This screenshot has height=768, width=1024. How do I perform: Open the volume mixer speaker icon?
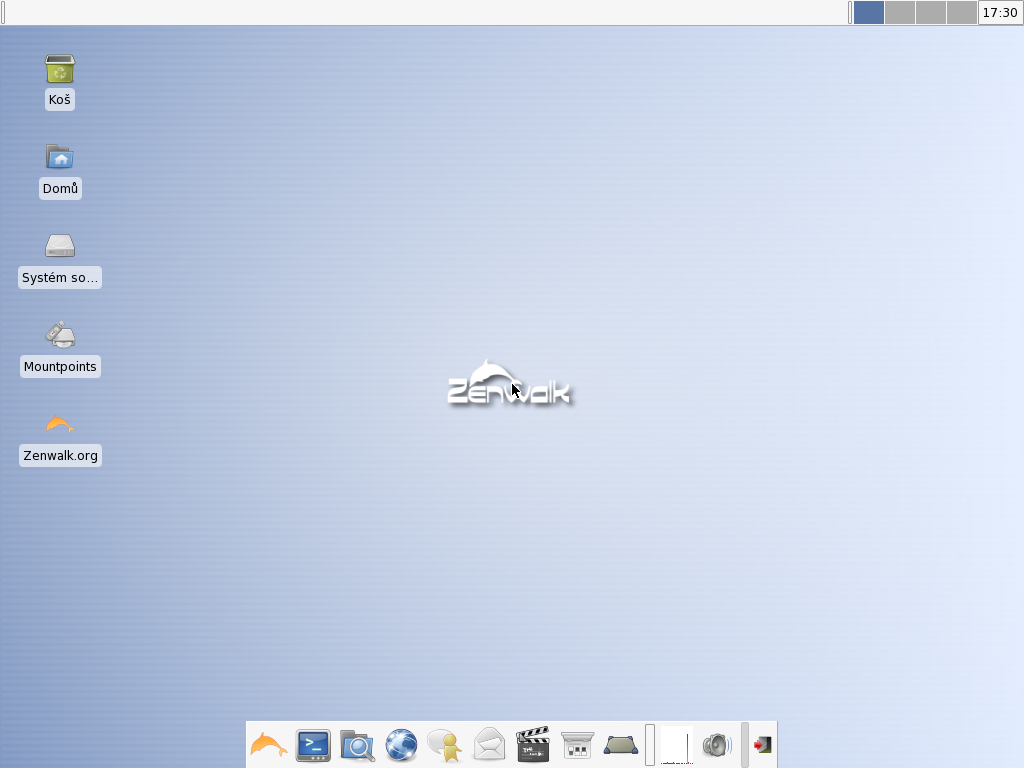[717, 745]
